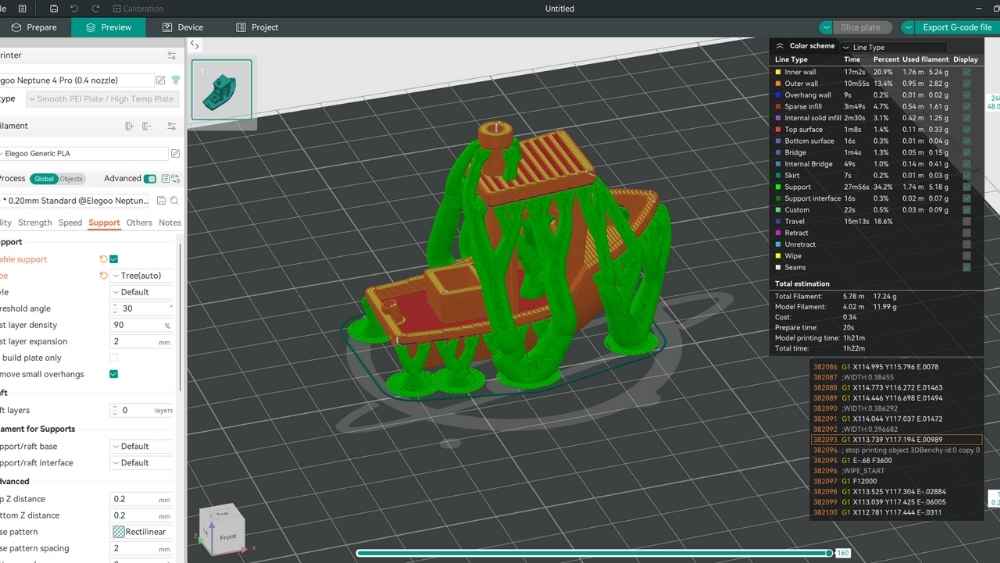Uncheck the Enable support checkbox
1000x563 pixels.
pos(114,259)
